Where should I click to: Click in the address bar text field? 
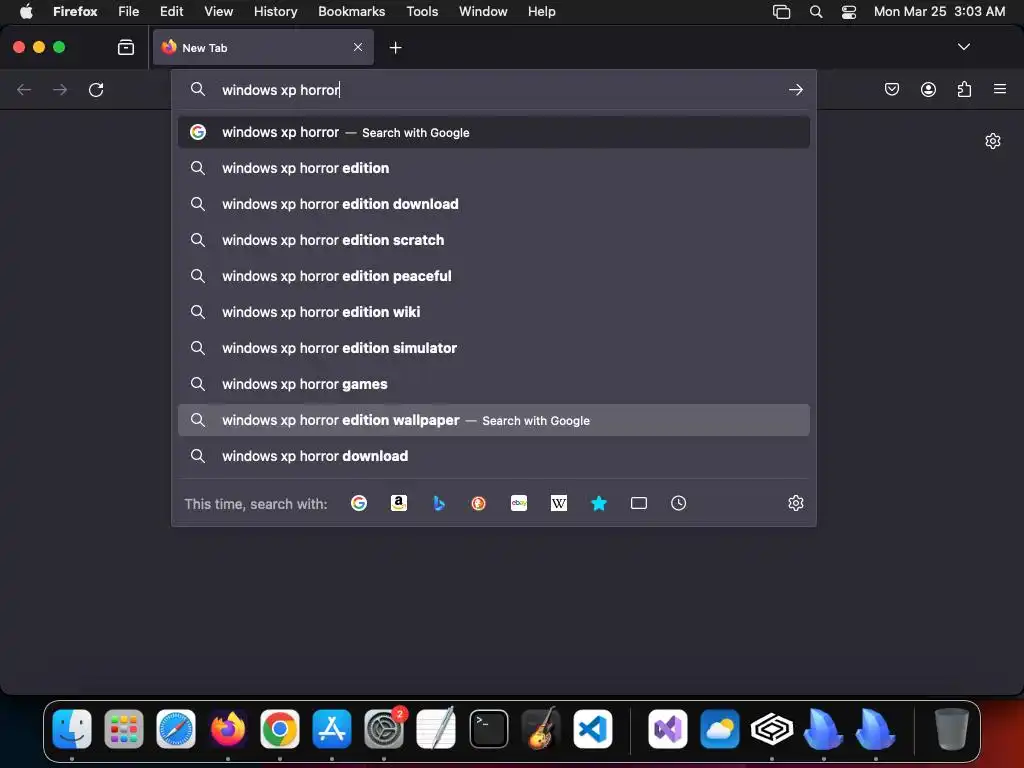tap(496, 89)
